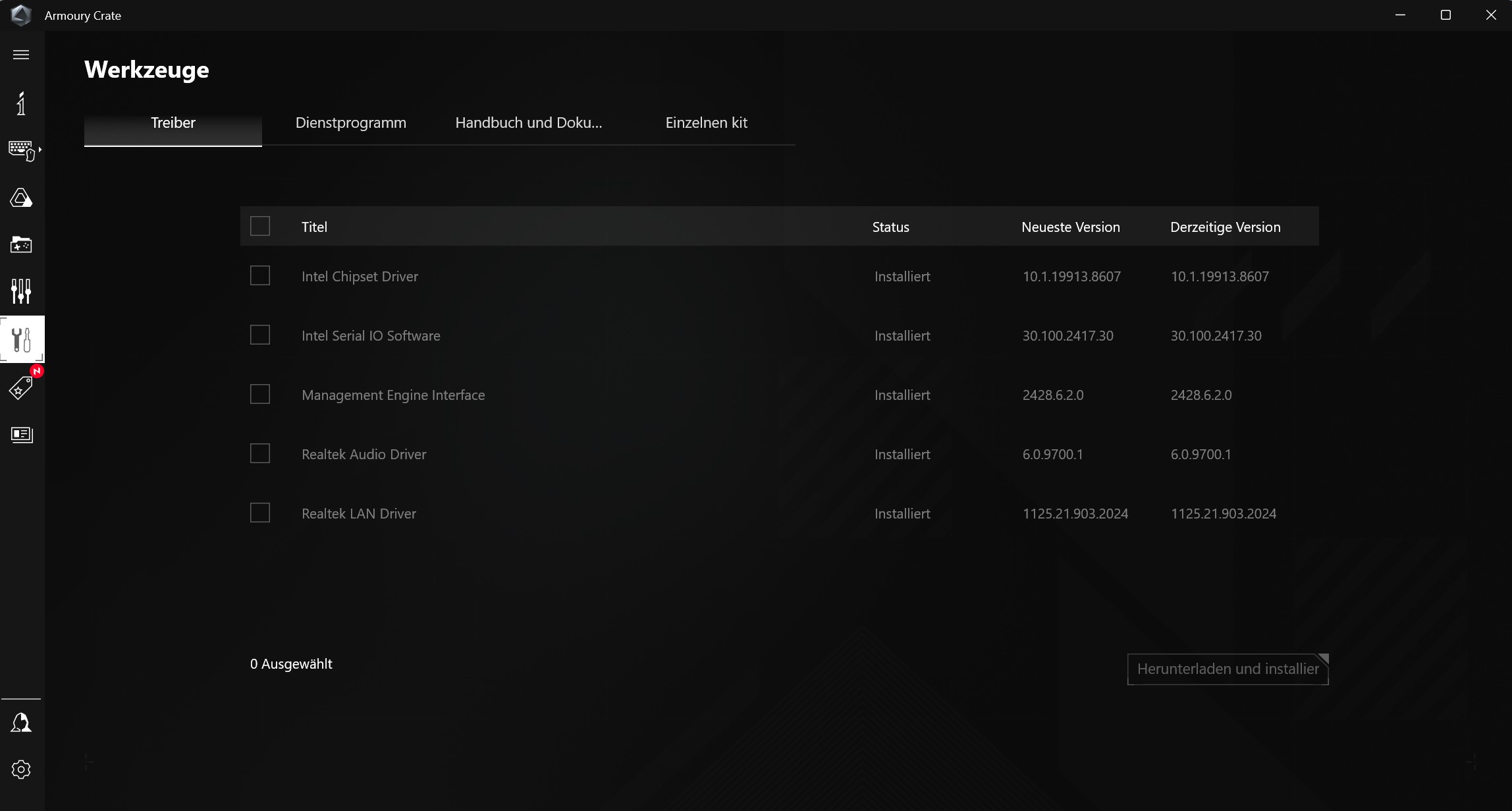The image size is (1512, 811).
Task: Open the Game Library folder icon
Action: tap(21, 245)
